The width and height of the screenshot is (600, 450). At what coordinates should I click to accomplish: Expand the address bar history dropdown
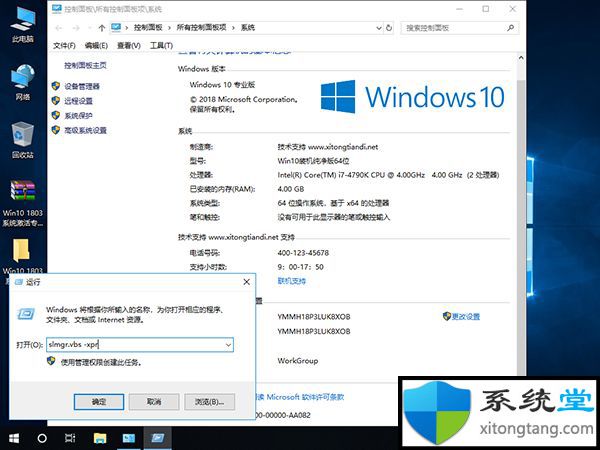378,28
